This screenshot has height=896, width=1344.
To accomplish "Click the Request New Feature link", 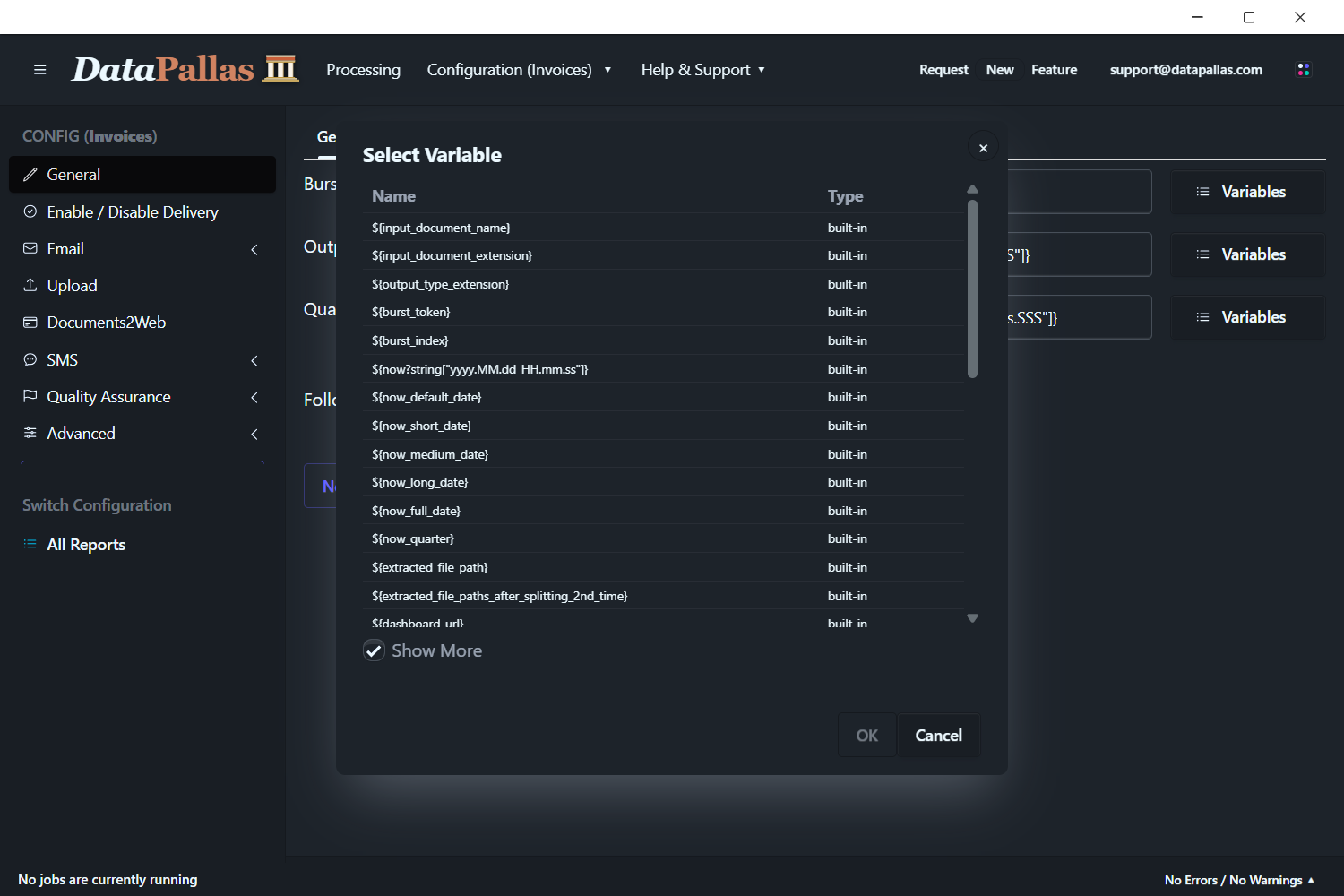I will point(998,70).
